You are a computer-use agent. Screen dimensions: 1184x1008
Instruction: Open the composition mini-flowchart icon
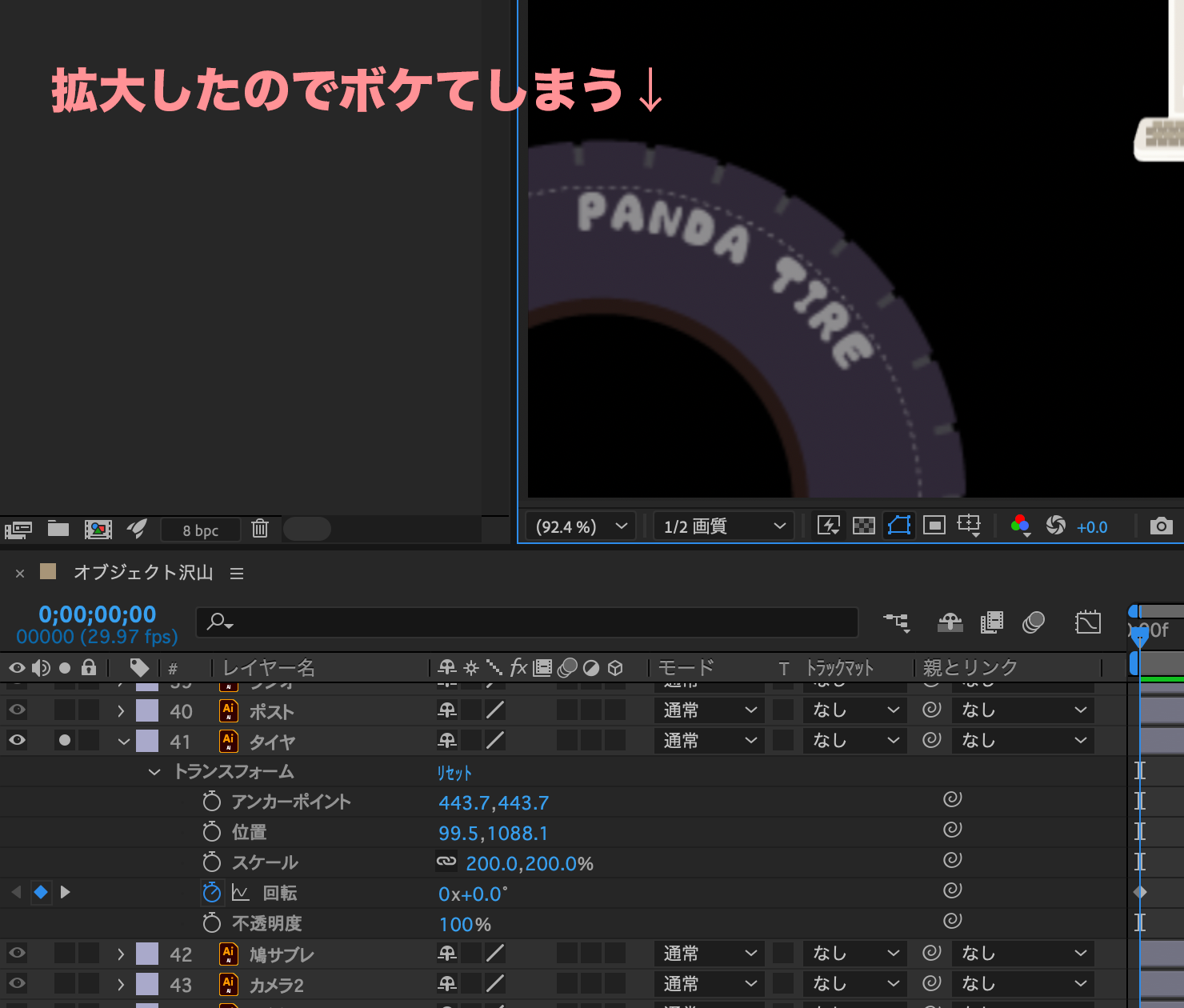click(x=897, y=622)
